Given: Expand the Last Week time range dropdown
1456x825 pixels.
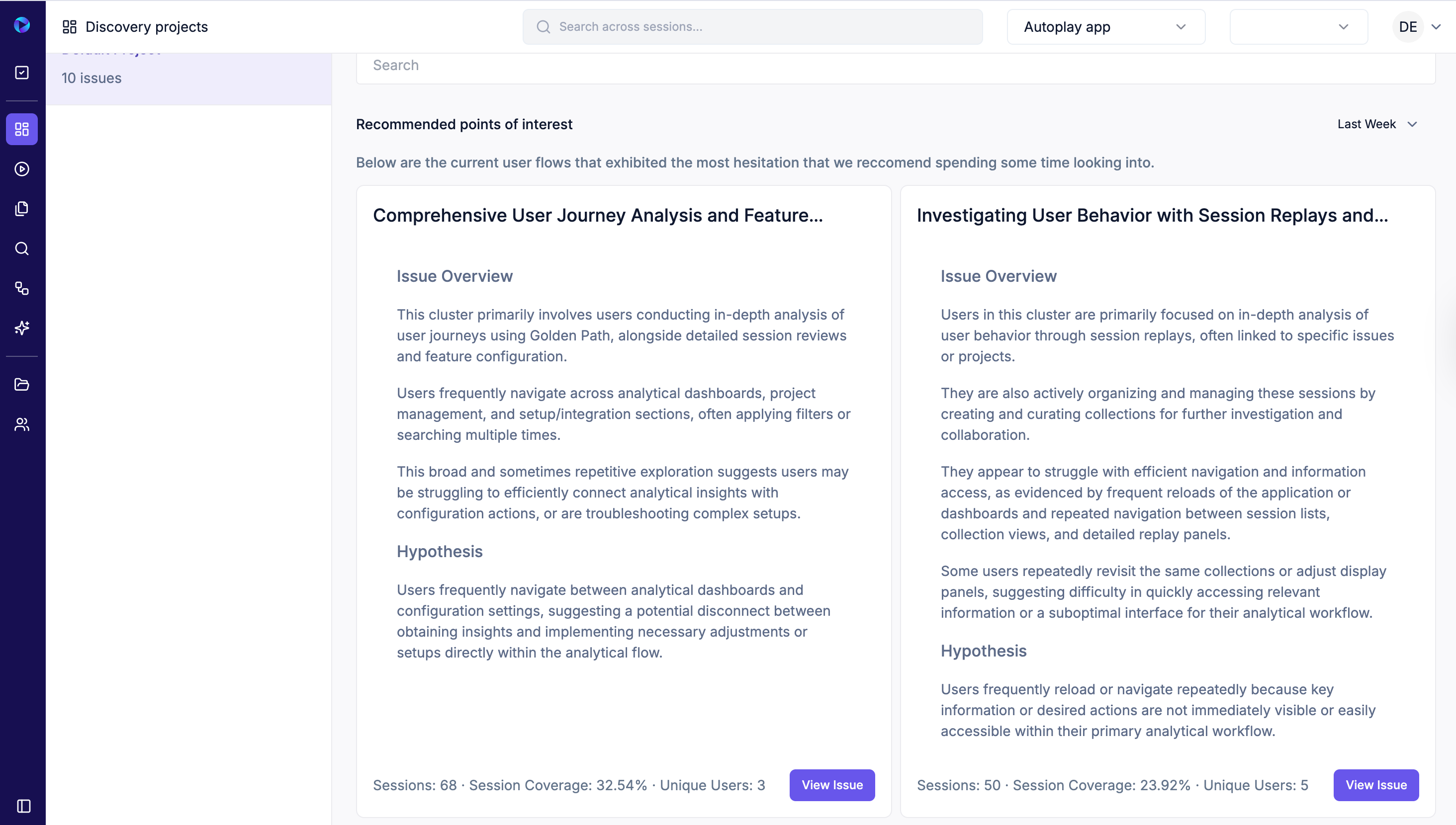Looking at the screenshot, I should coord(1376,124).
